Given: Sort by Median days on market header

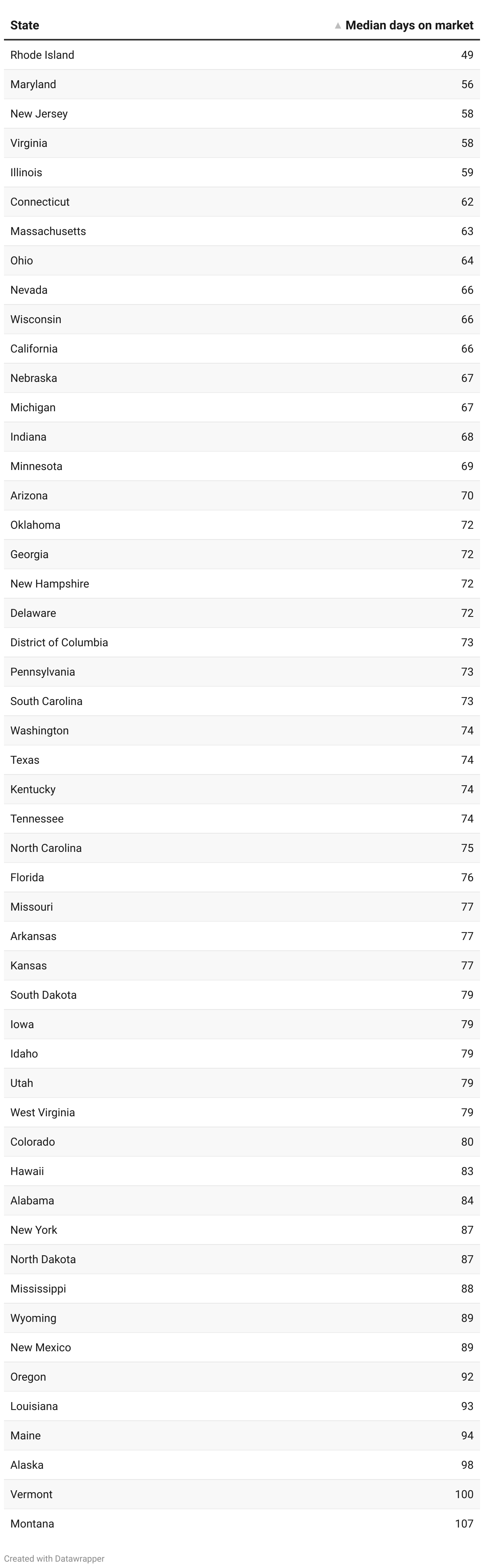Looking at the screenshot, I should point(409,25).
